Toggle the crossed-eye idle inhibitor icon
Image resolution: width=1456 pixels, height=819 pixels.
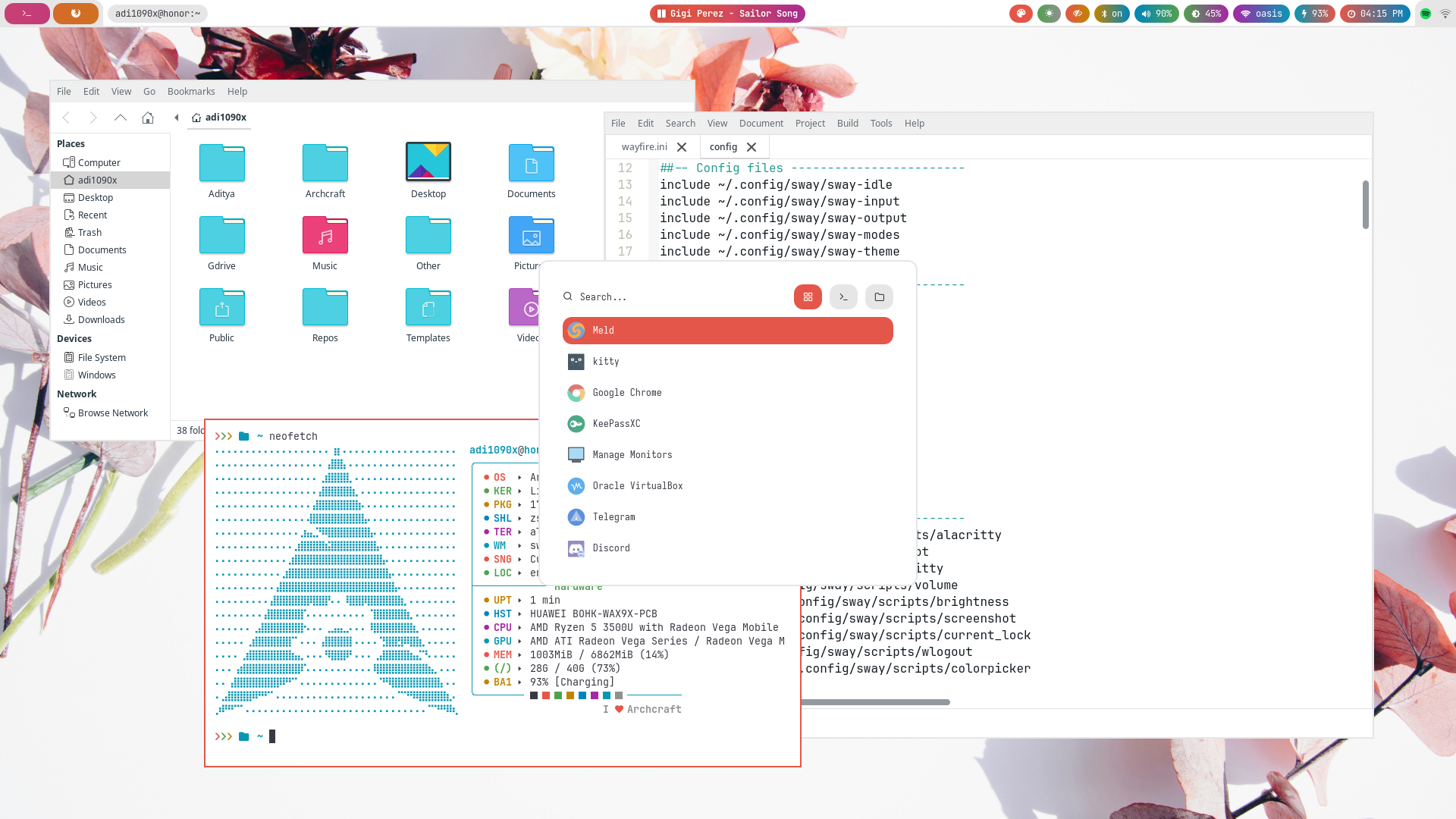[x=1077, y=14]
